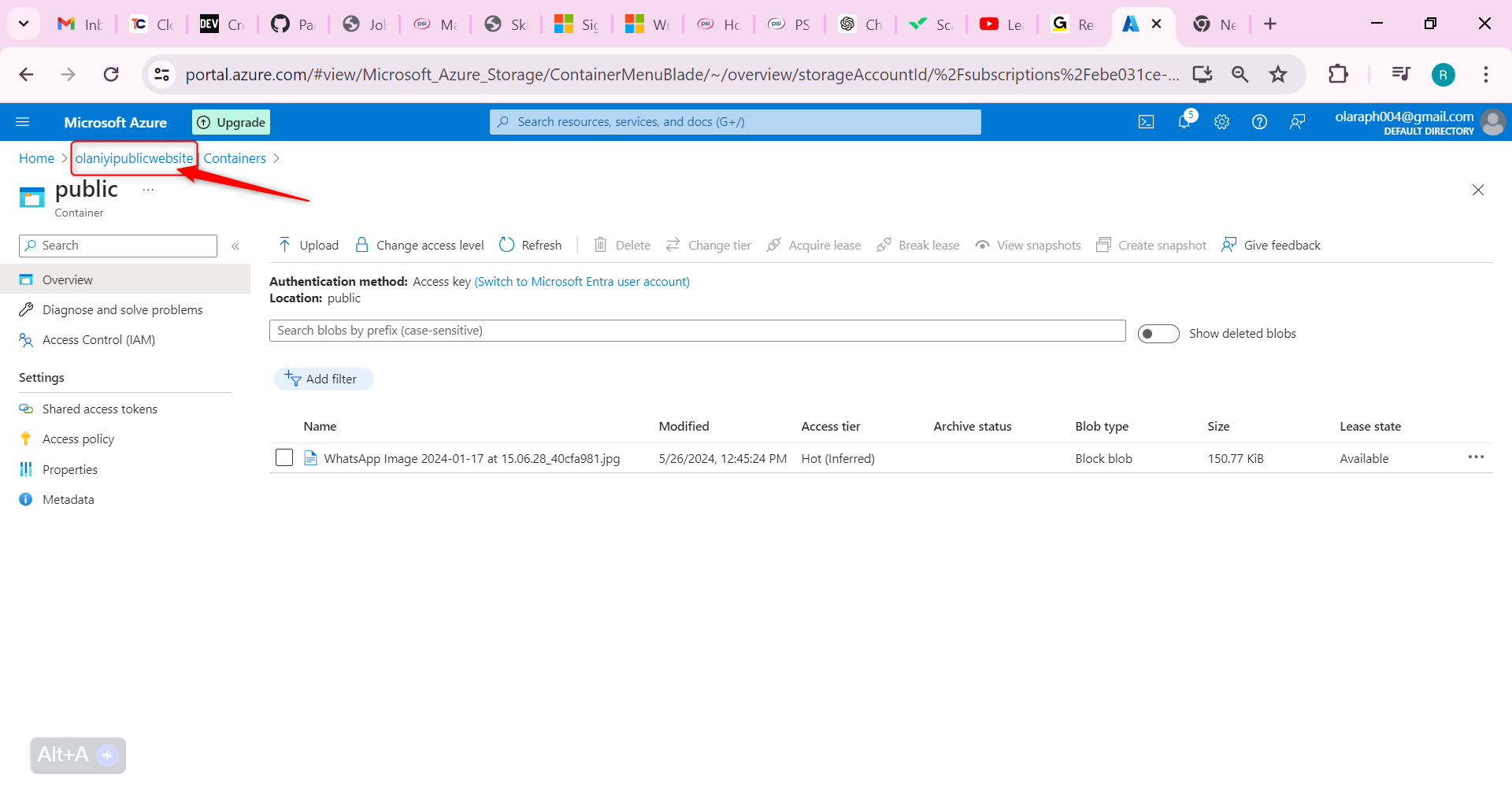
Task: Open portal settings gear
Action: coord(1222,122)
